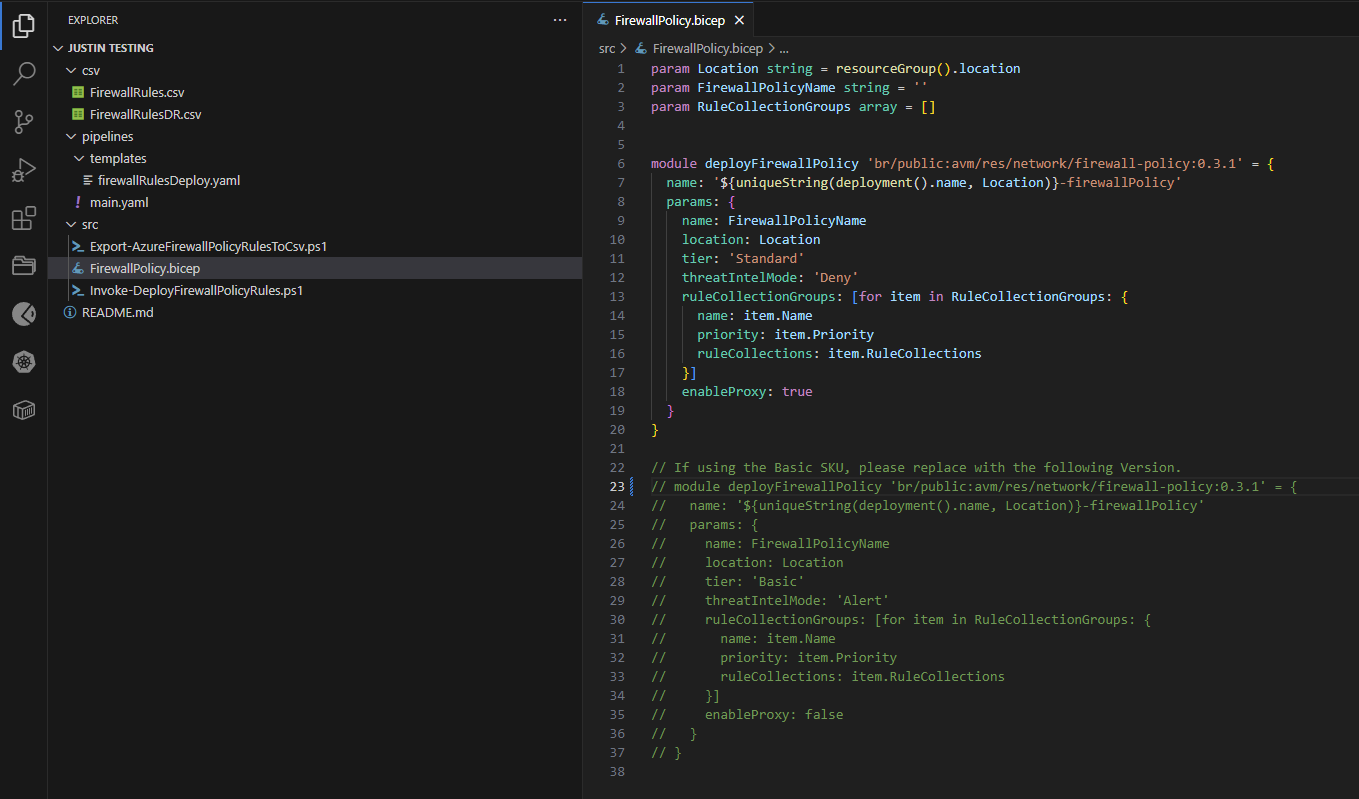Open the Explorer more actions menu
This screenshot has width=1359, height=799.
560,19
